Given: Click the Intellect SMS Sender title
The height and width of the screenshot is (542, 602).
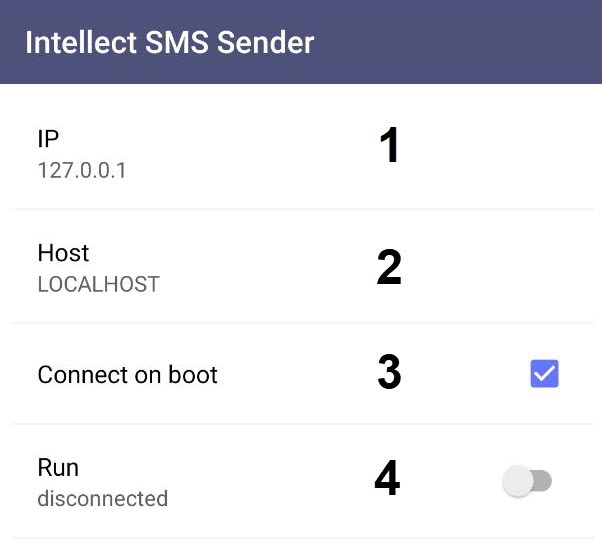Looking at the screenshot, I should click(169, 43).
